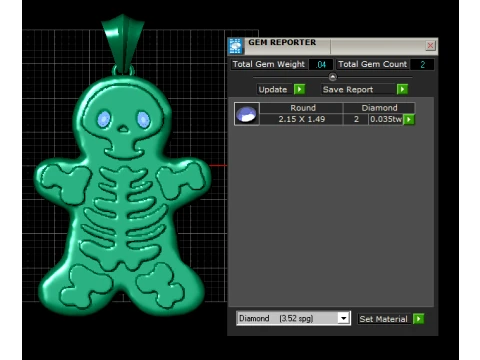Collapse the panel with the round arrow
Viewport: 480px width, 360px height.
332,77
